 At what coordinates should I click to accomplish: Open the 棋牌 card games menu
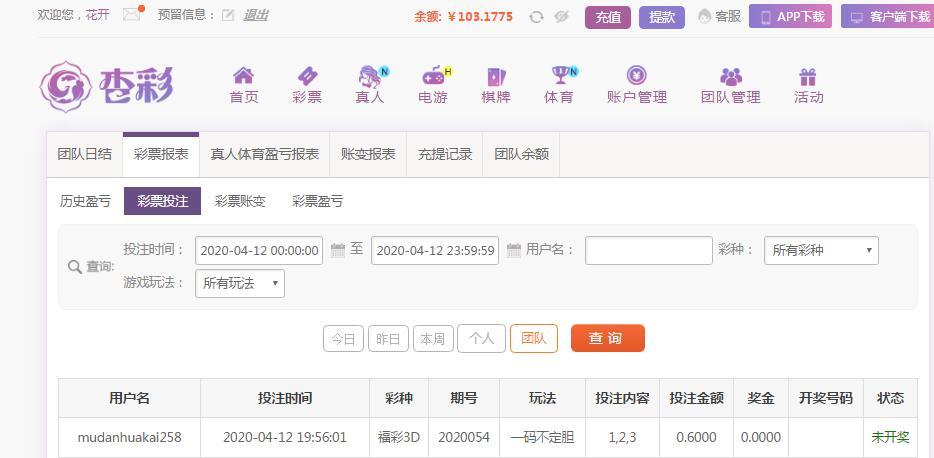[496, 86]
